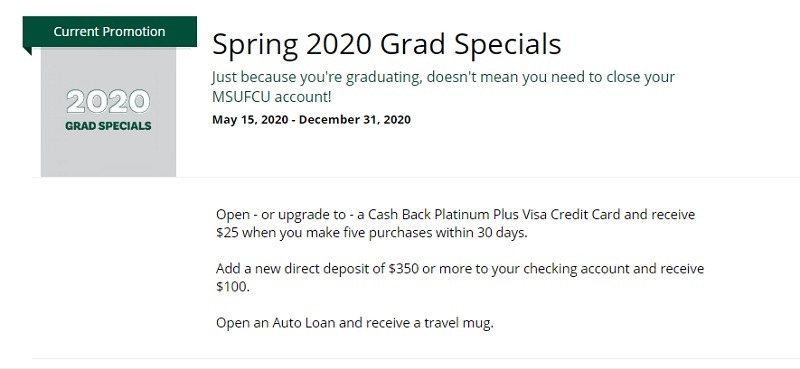
Task: Click the word 'Spring' in the title
Action: tap(255, 45)
